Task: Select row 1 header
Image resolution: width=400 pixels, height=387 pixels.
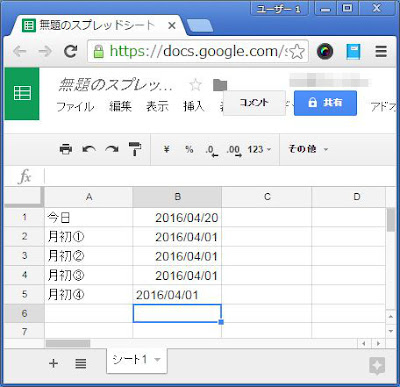Action: [x=24, y=217]
